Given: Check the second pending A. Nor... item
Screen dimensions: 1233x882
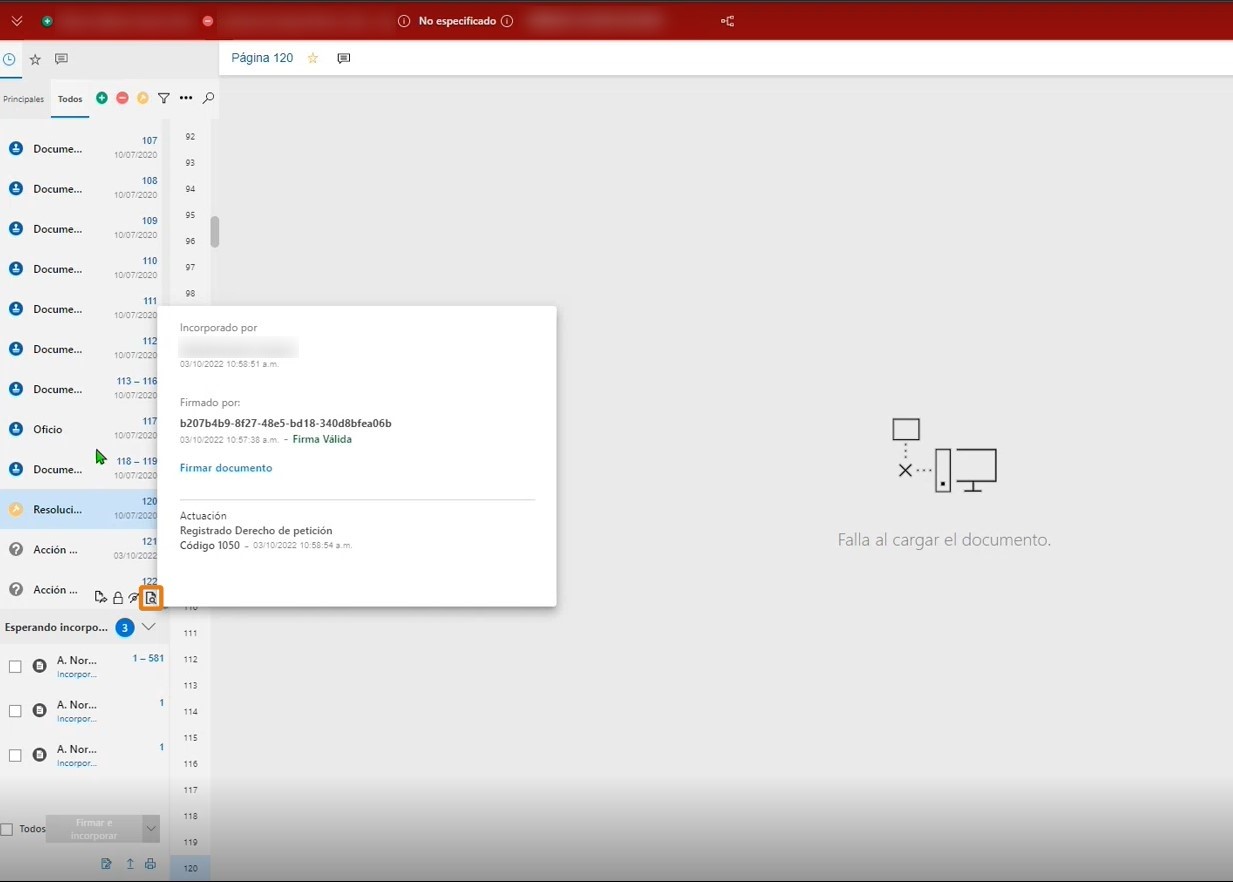Looking at the screenshot, I should (15, 711).
